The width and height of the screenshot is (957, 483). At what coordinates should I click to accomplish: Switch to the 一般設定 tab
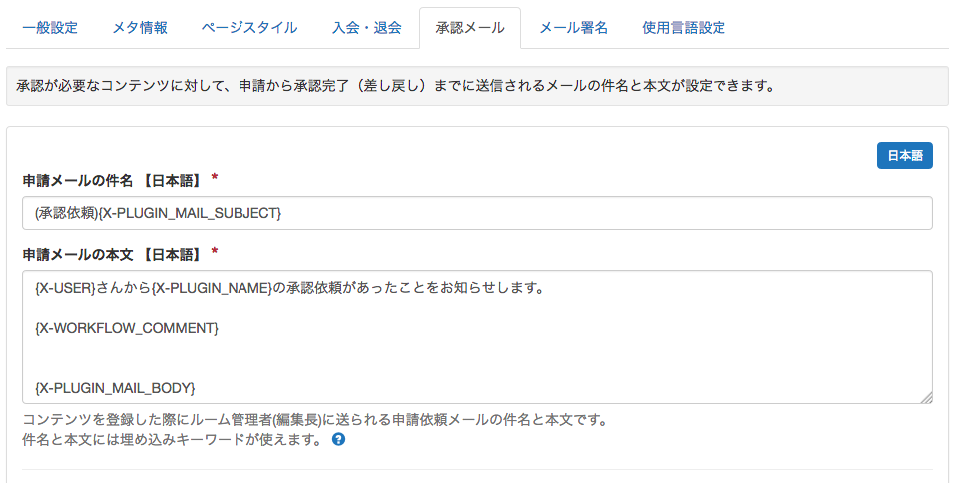coord(50,27)
